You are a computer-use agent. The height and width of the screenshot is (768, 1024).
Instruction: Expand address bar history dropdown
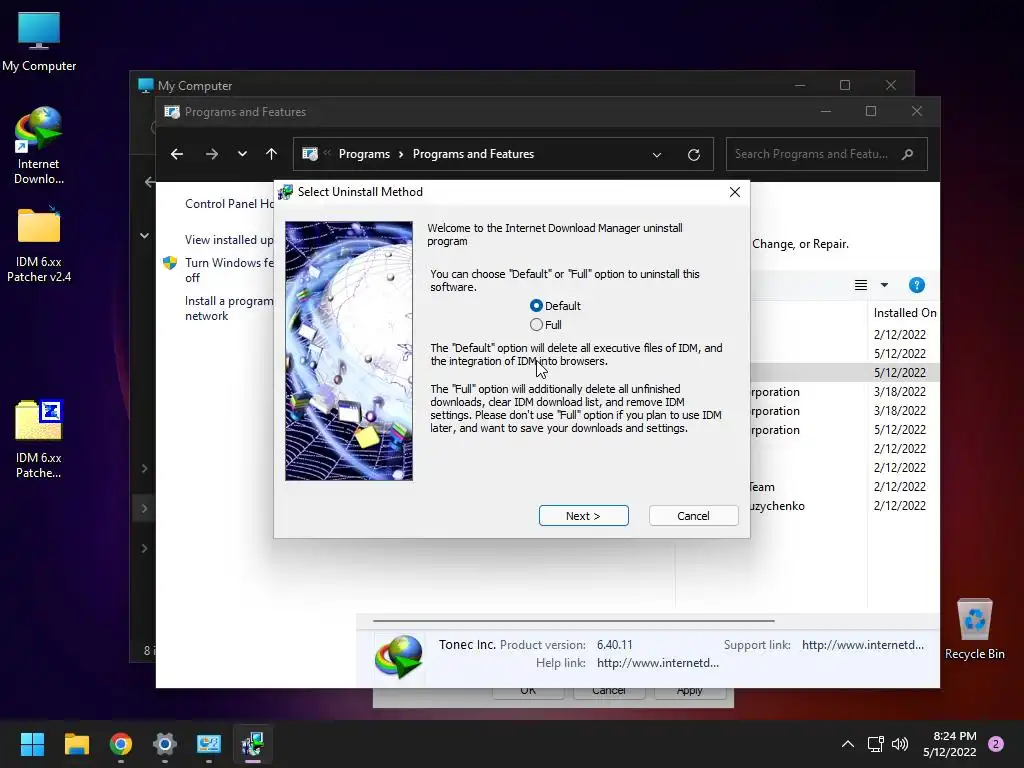(657, 155)
